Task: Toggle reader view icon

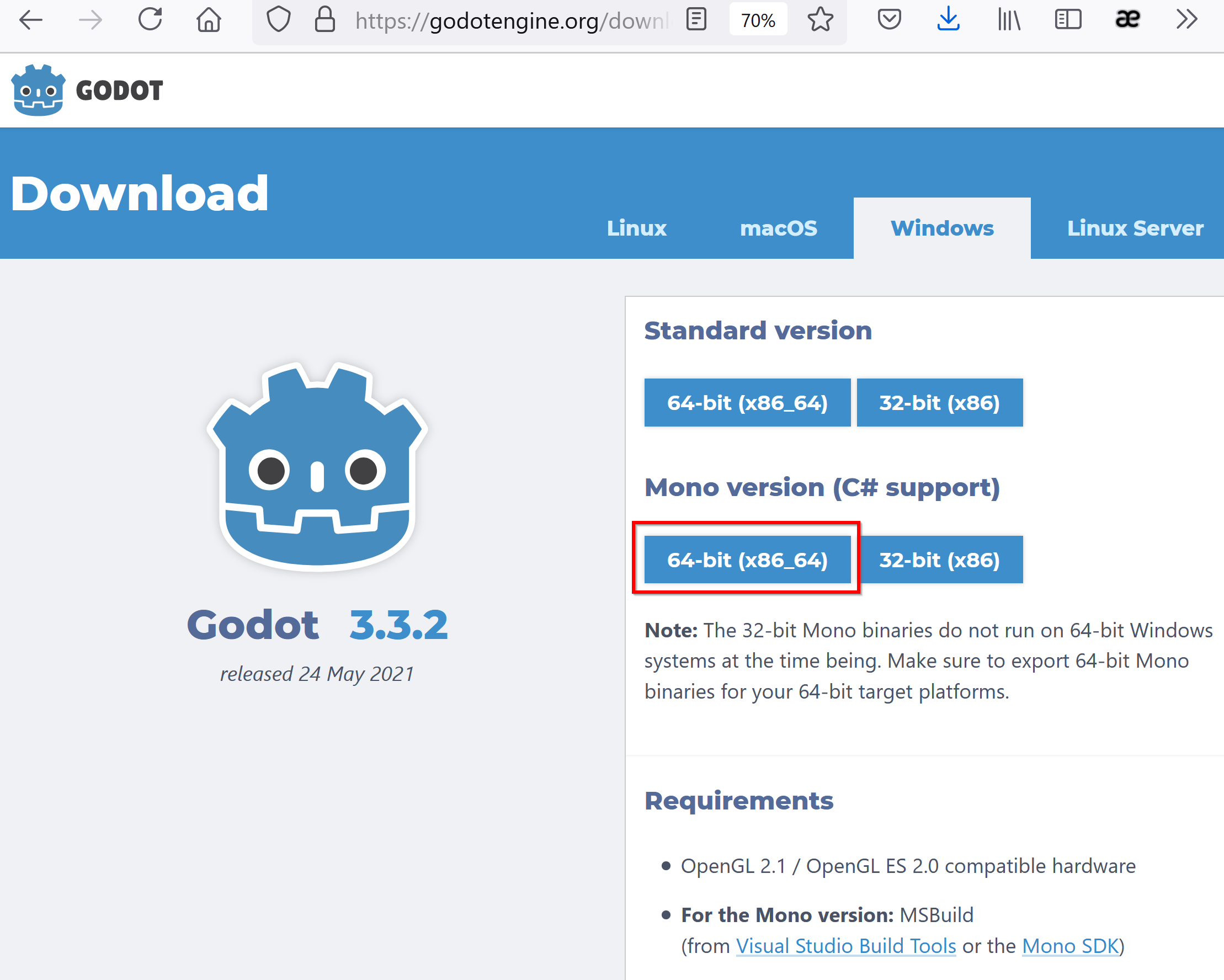Action: 696,20
